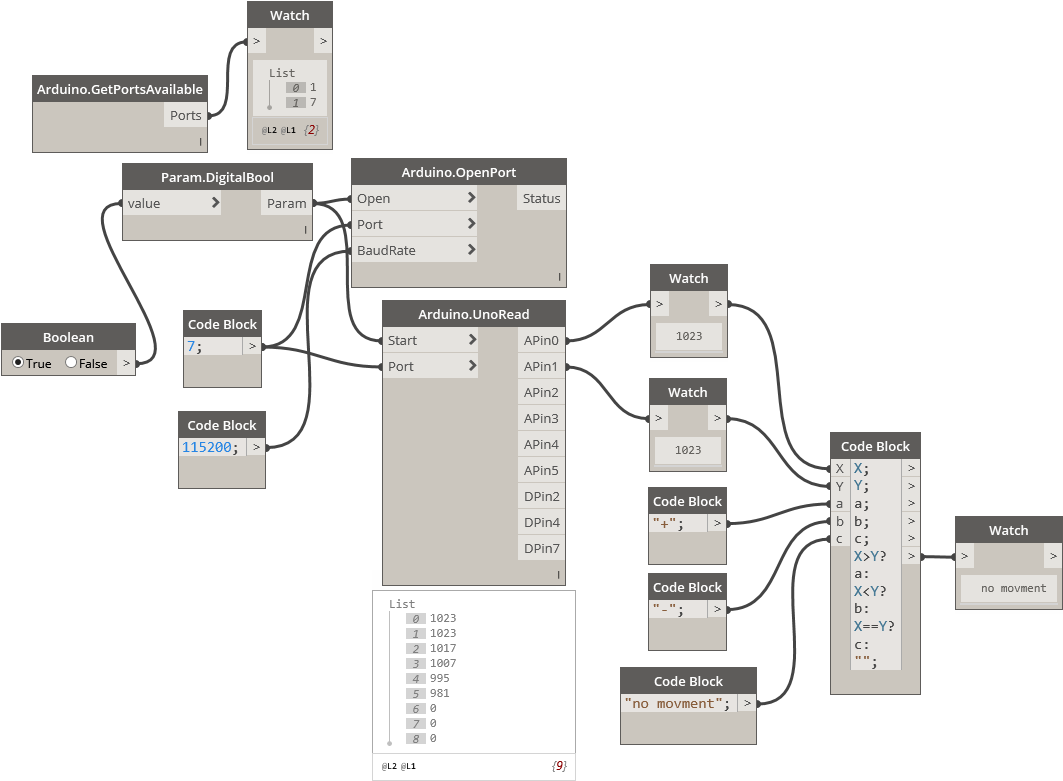Click the Param output port of Param.DigitalBool
Image resolution: width=1063 pixels, height=781 pixels.
(x=286, y=203)
